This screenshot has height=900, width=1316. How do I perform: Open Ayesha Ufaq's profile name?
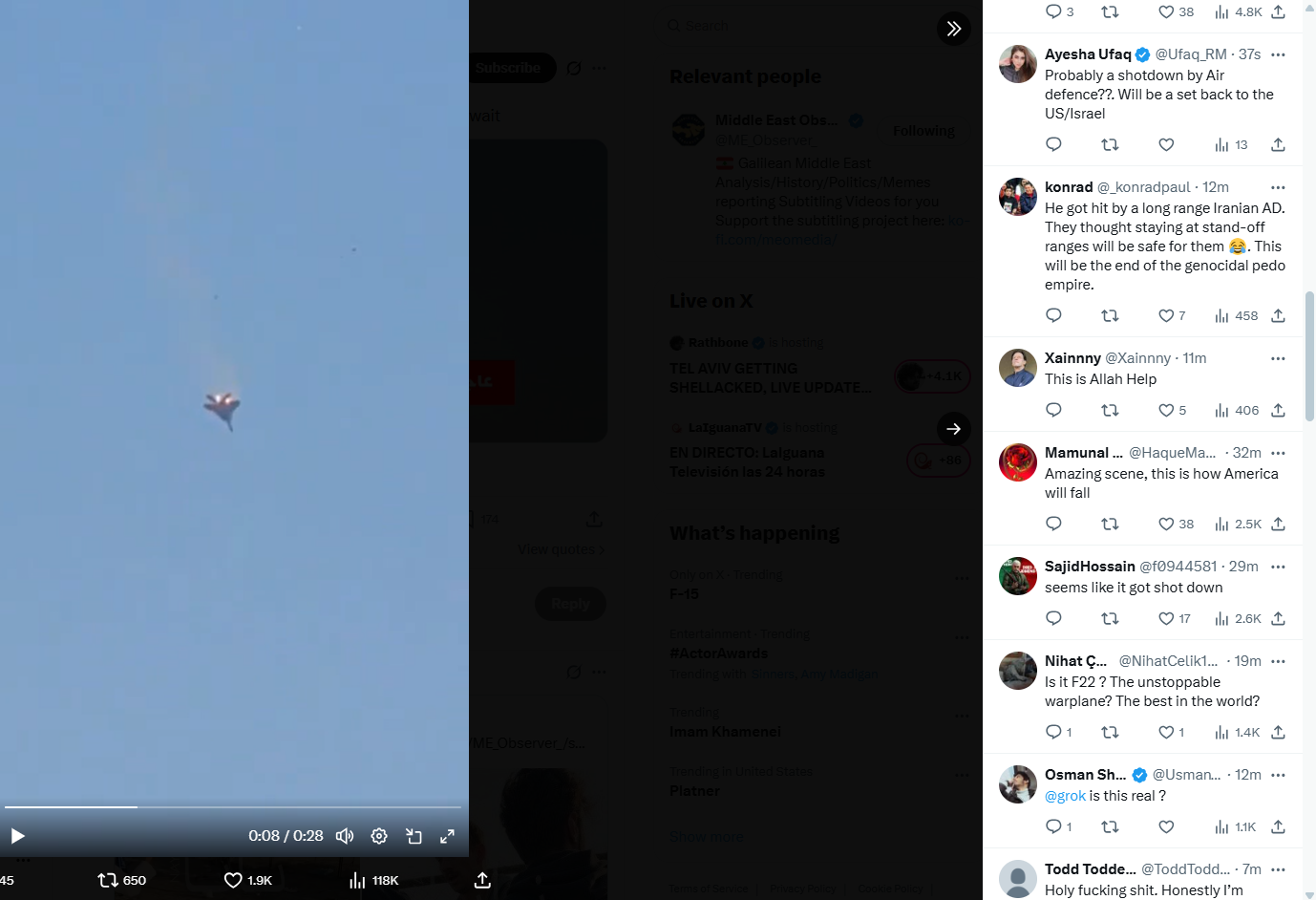click(1088, 54)
